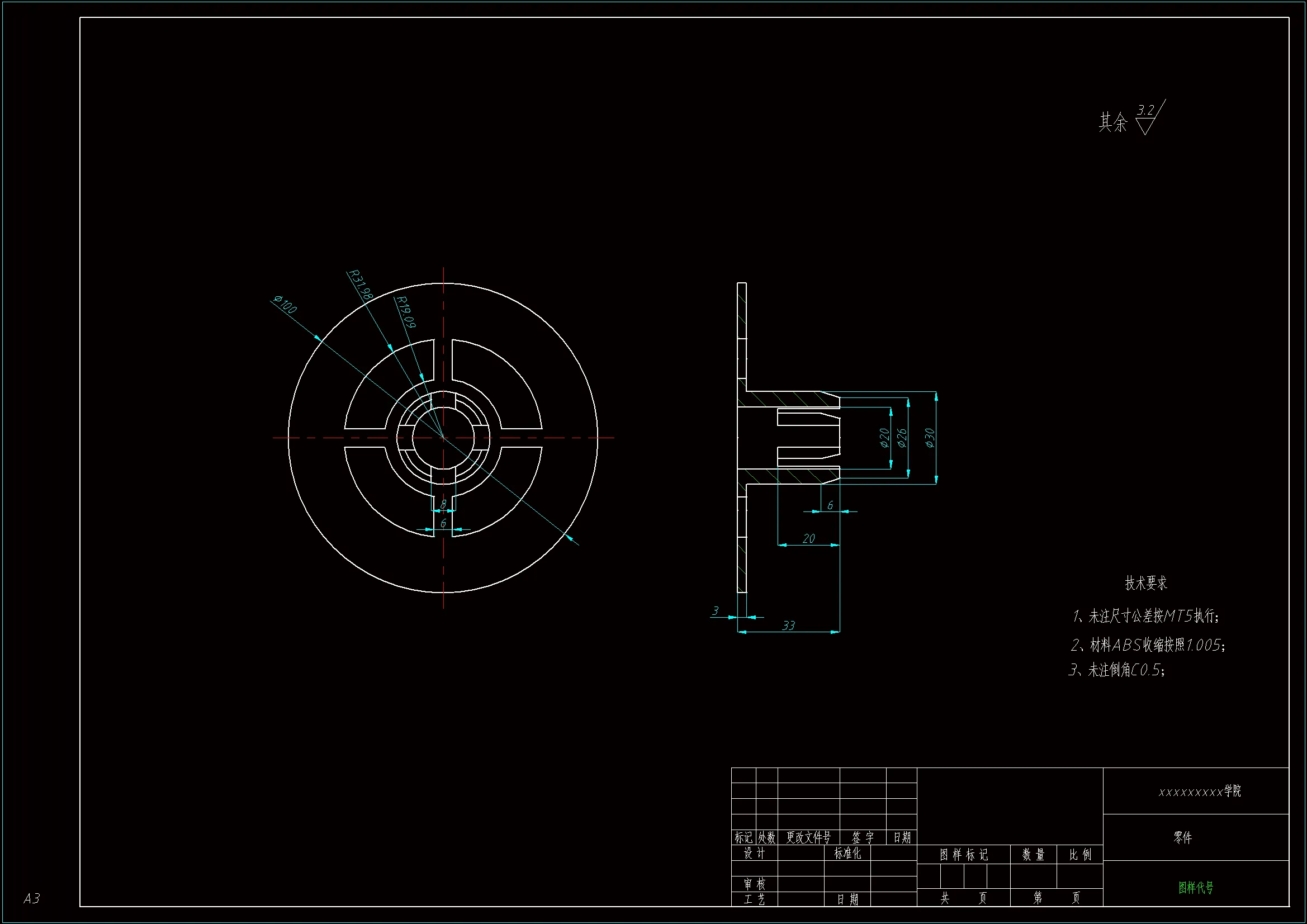Select the 技术要求 heading text

[x=1146, y=583]
